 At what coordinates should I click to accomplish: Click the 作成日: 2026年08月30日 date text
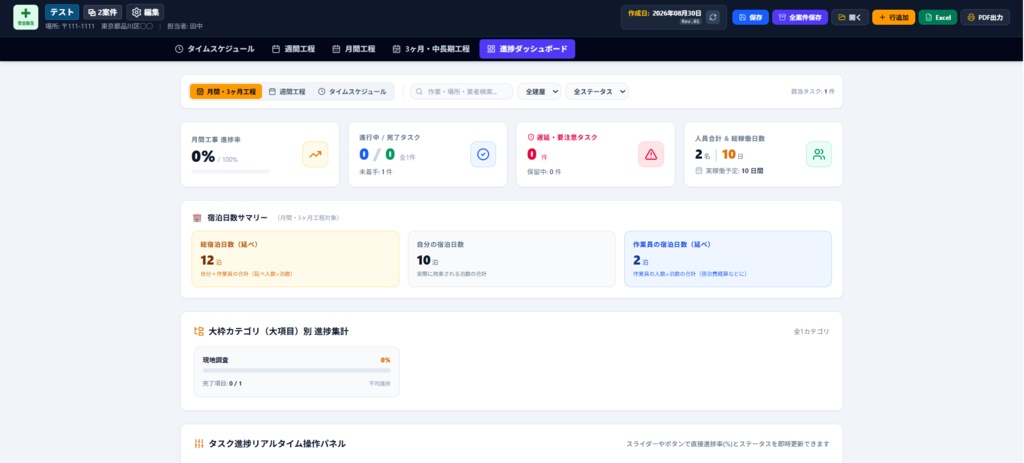[x=664, y=13]
